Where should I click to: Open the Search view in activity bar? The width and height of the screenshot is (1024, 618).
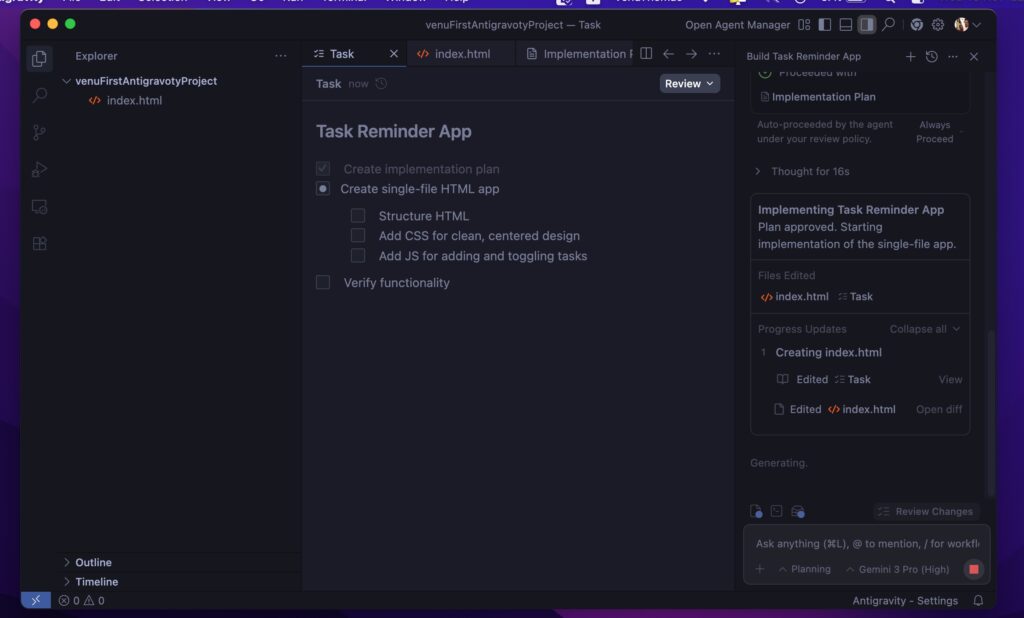point(39,96)
